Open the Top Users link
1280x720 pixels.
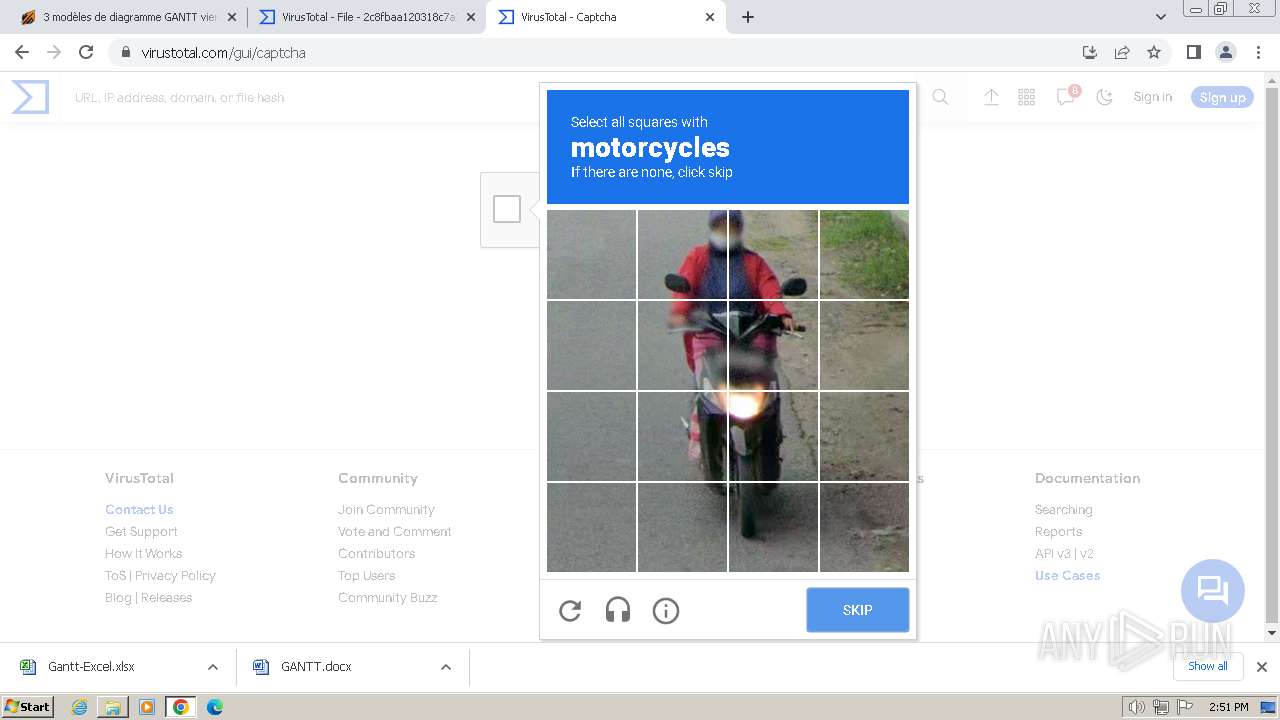click(x=366, y=575)
